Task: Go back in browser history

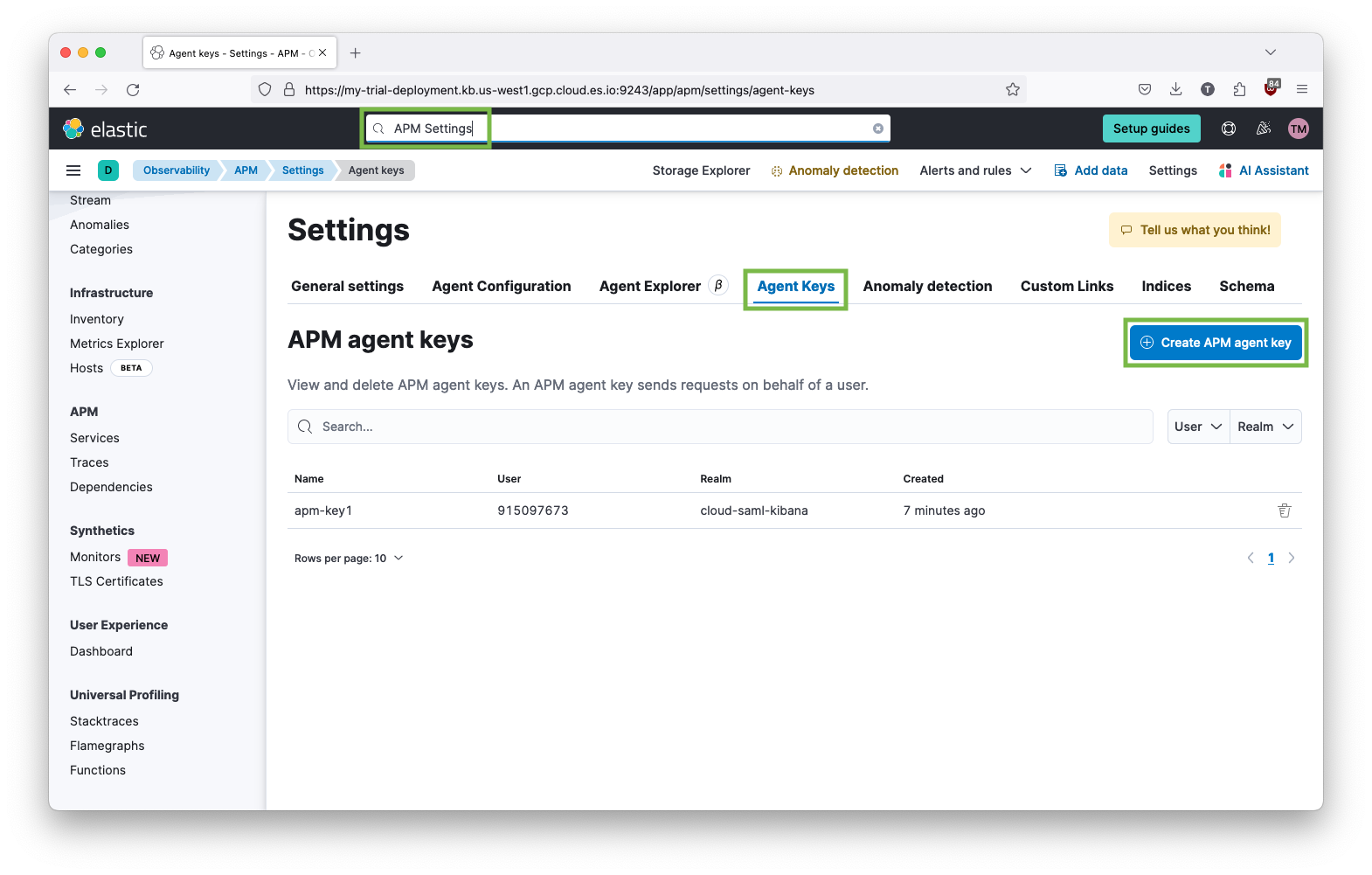Action: click(x=70, y=89)
